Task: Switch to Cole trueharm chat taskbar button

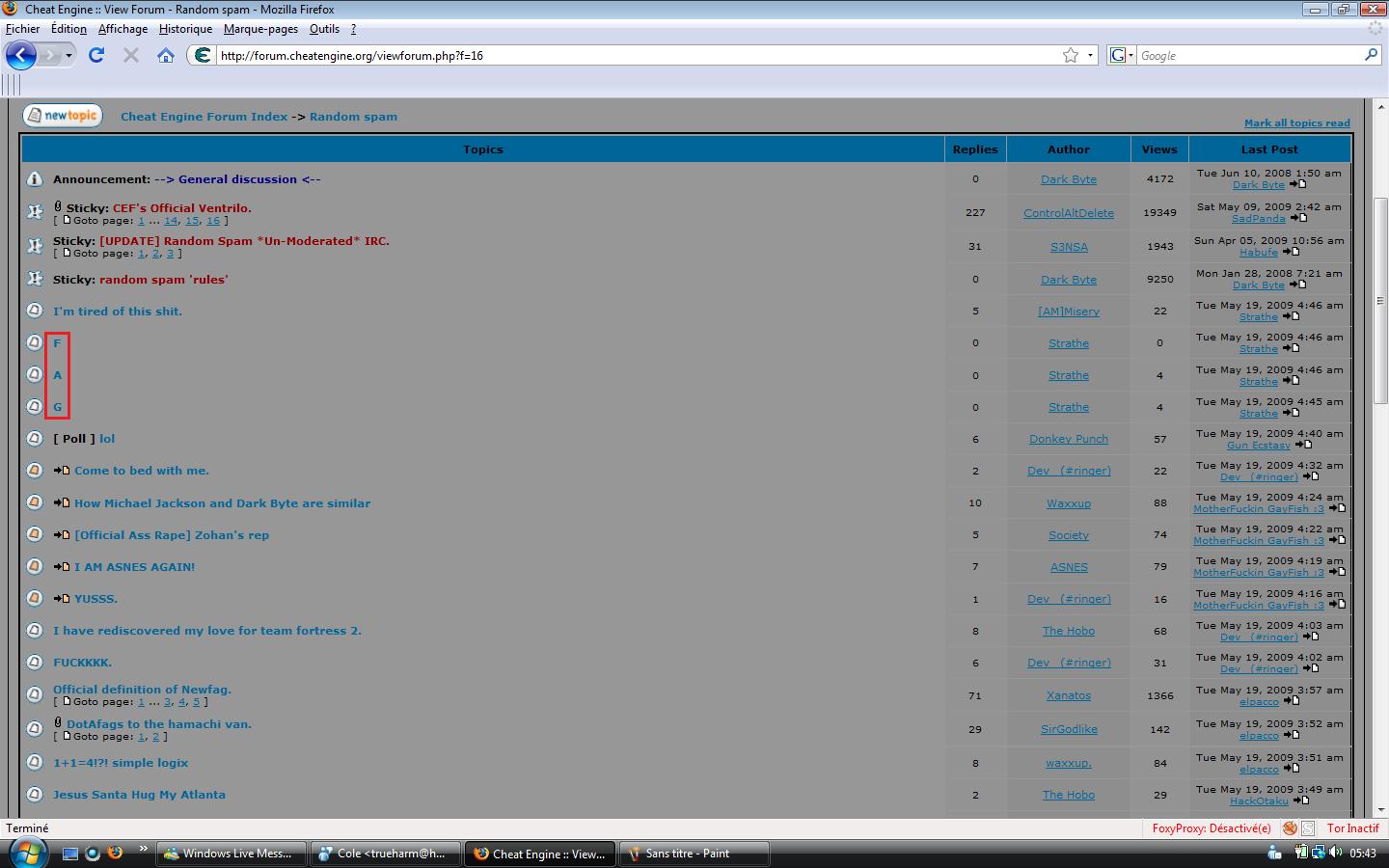Action: click(386, 854)
